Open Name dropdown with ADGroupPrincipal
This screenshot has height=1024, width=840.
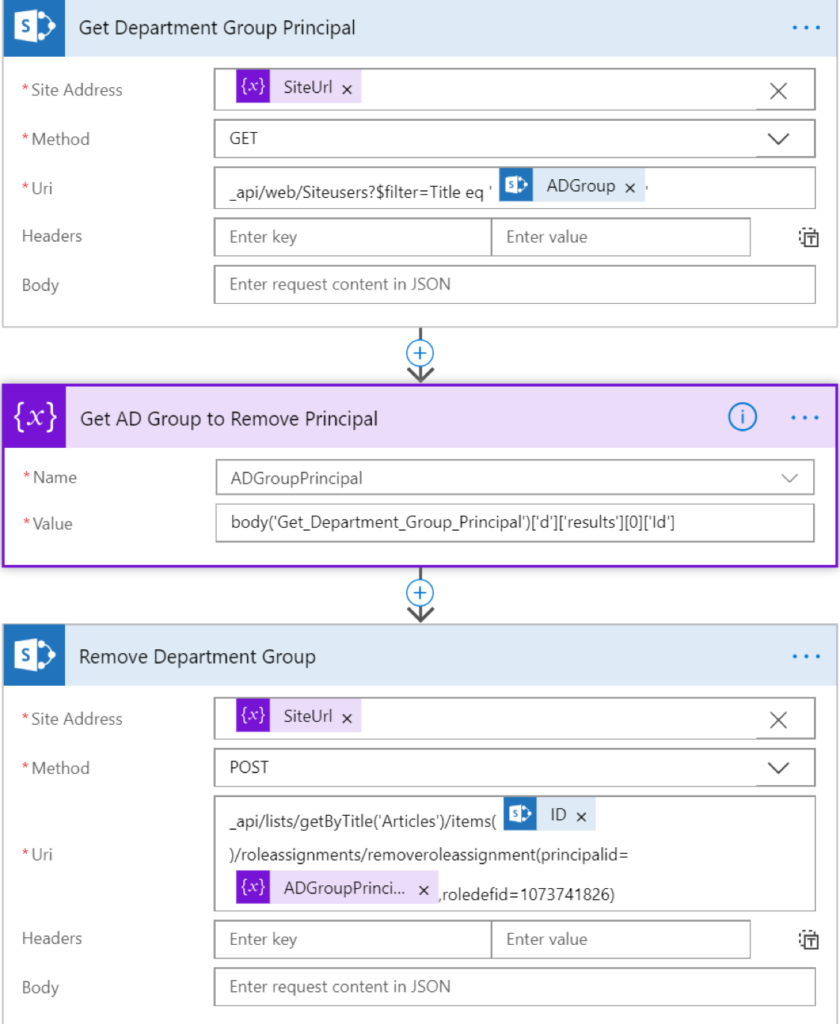coord(790,479)
